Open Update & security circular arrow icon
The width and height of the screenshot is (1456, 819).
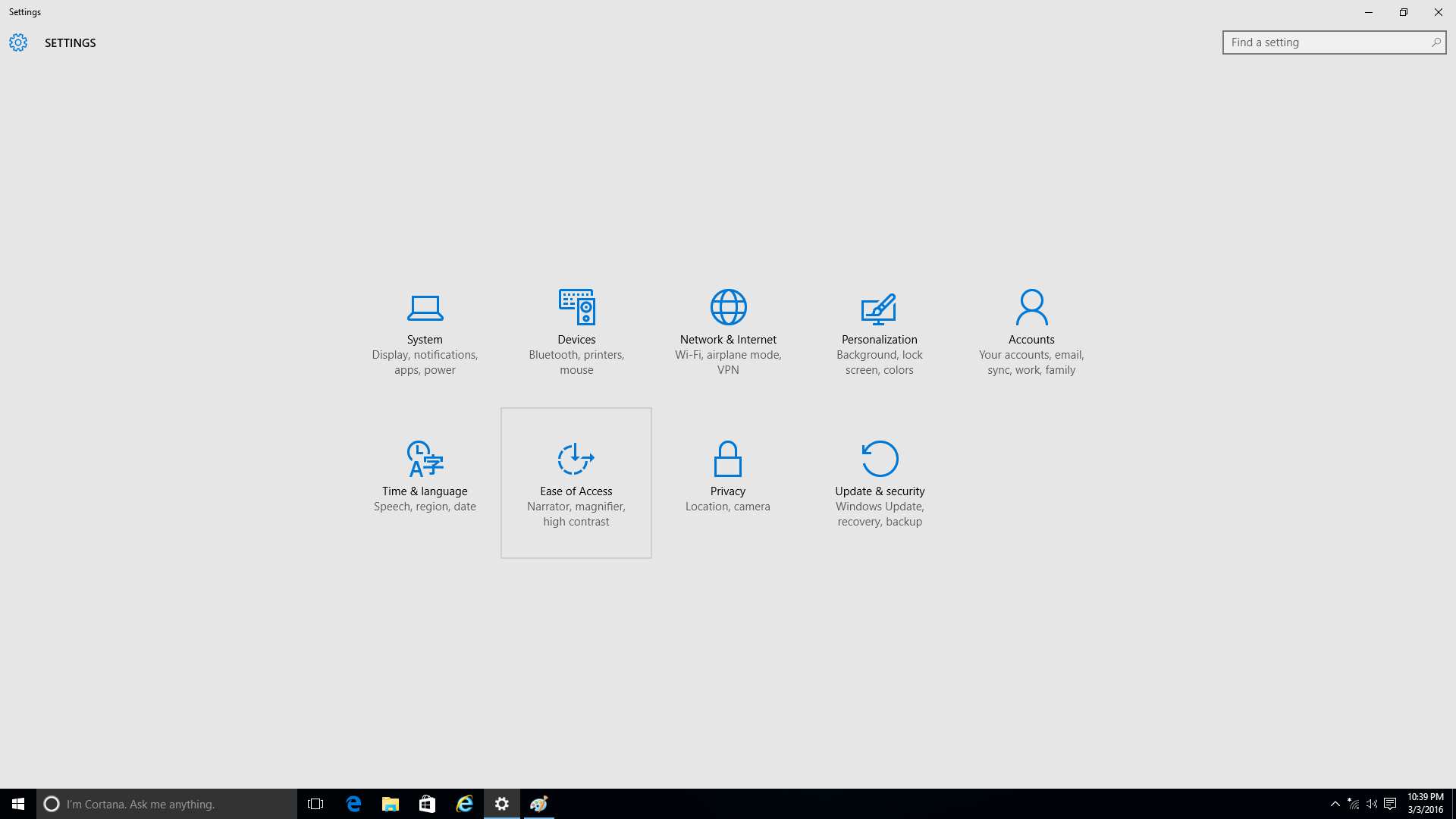pyautogui.click(x=880, y=458)
